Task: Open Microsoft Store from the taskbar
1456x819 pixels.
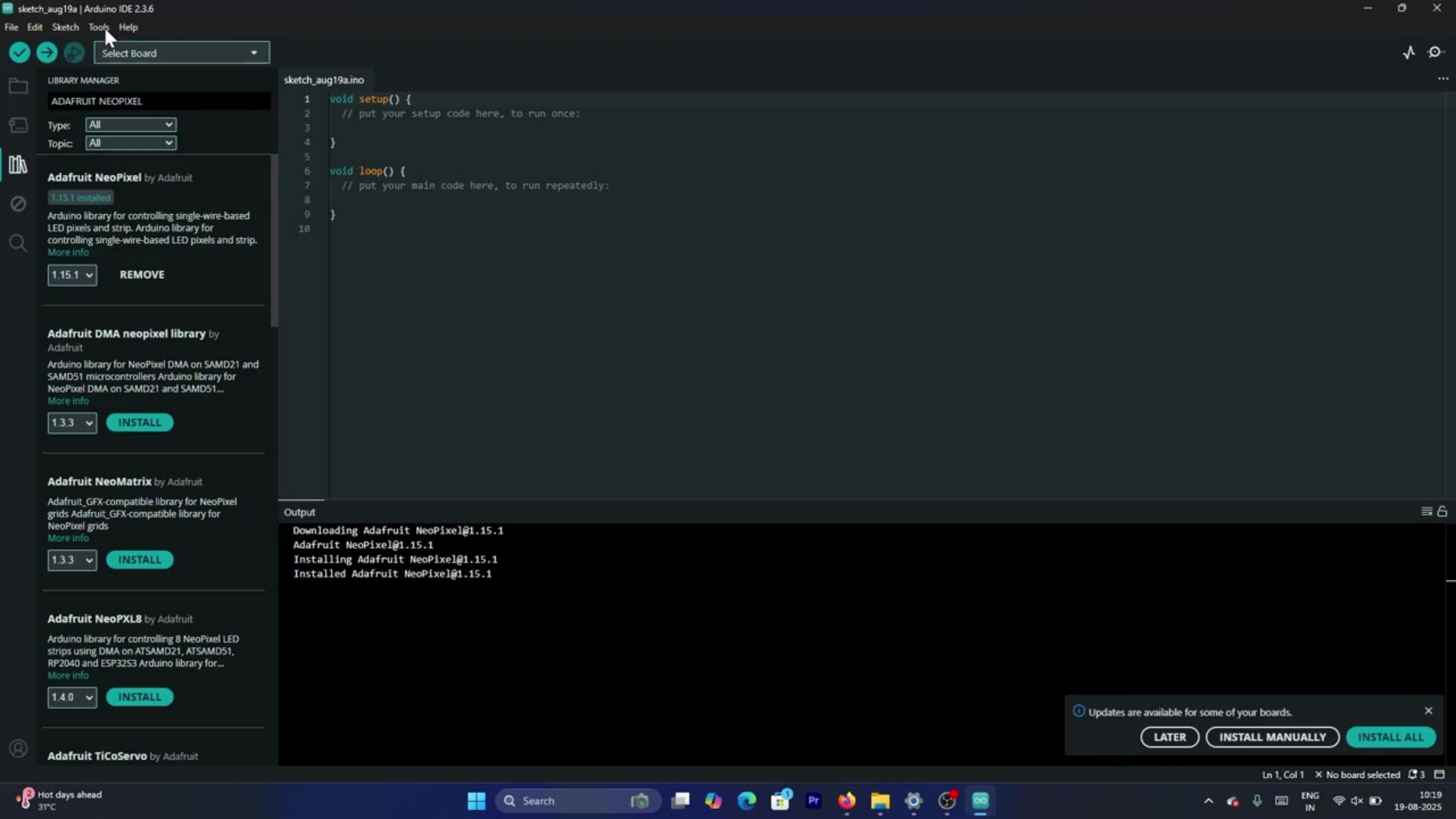Action: 780,801
